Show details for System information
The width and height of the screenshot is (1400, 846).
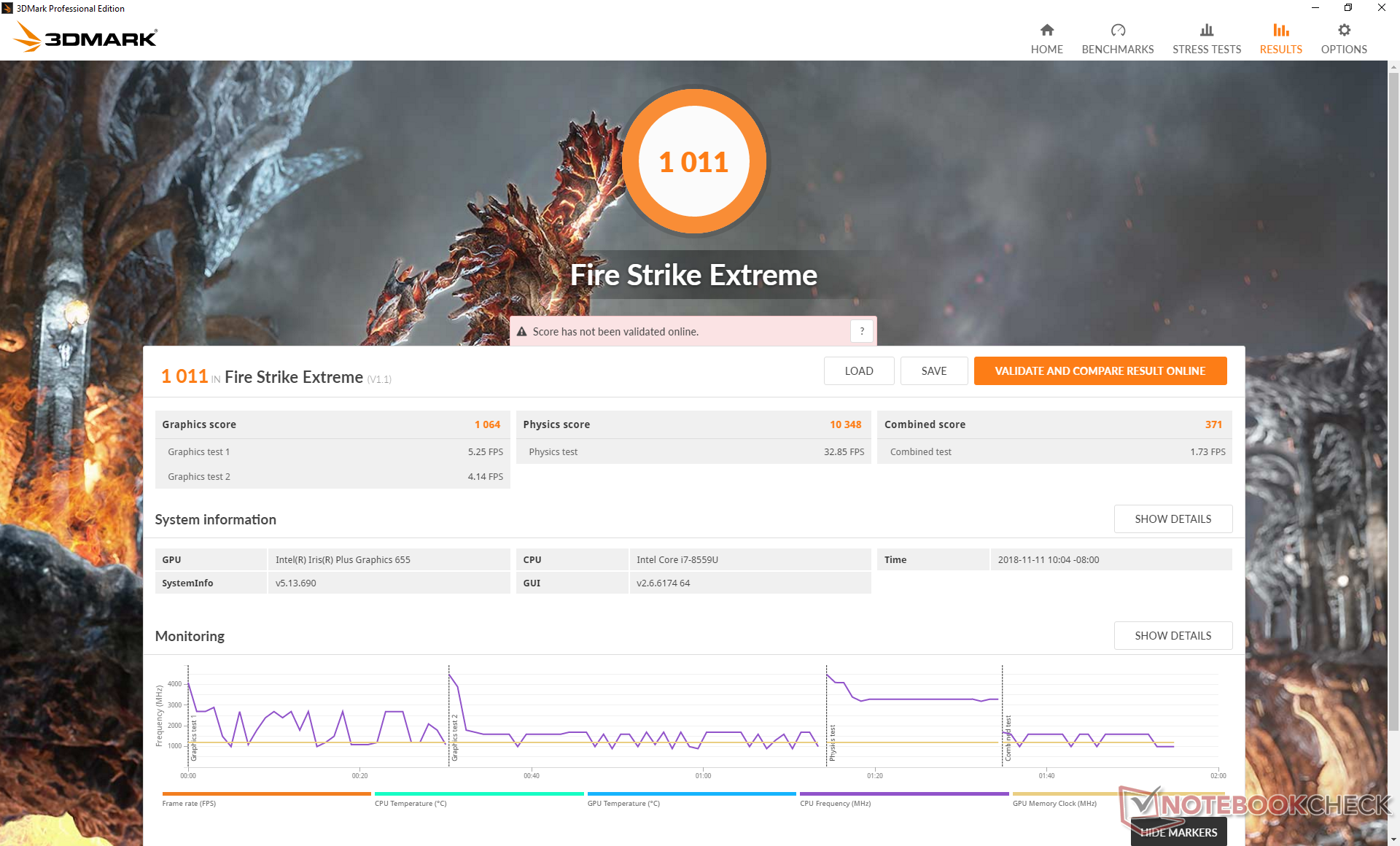tap(1172, 519)
